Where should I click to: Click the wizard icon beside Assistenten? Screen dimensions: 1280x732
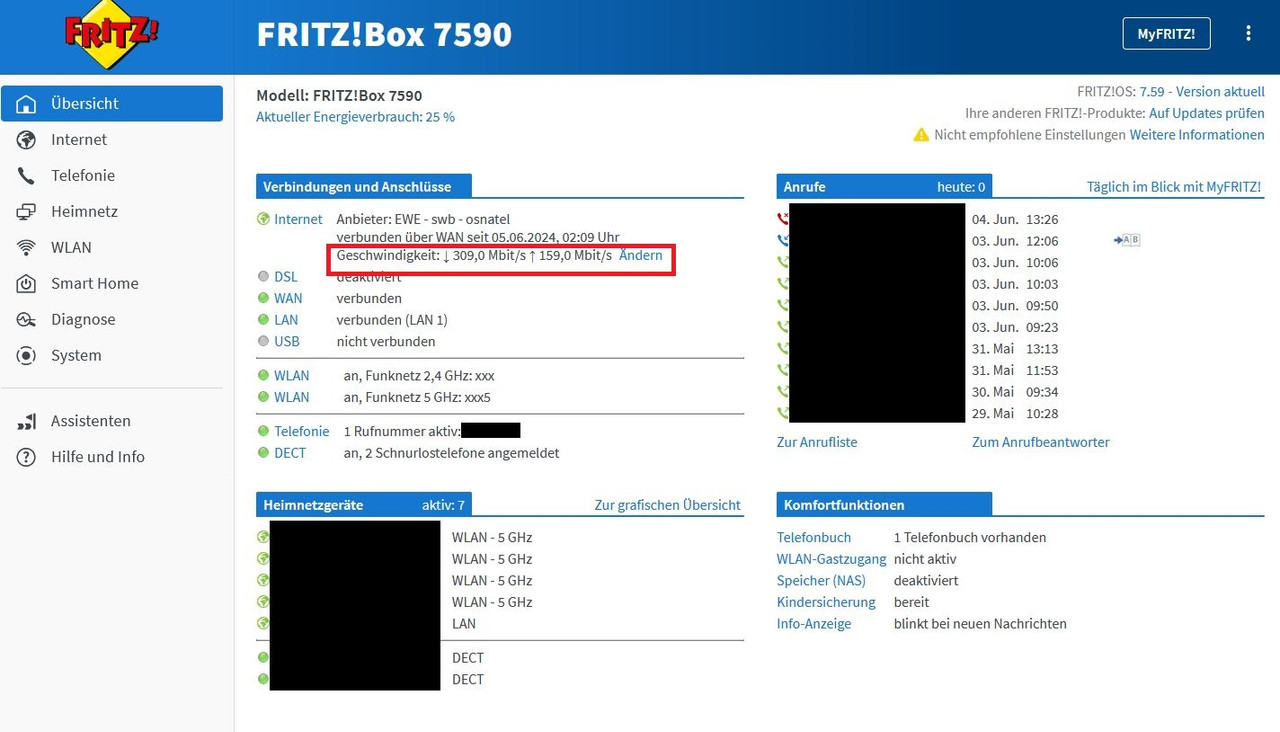click(x=27, y=422)
